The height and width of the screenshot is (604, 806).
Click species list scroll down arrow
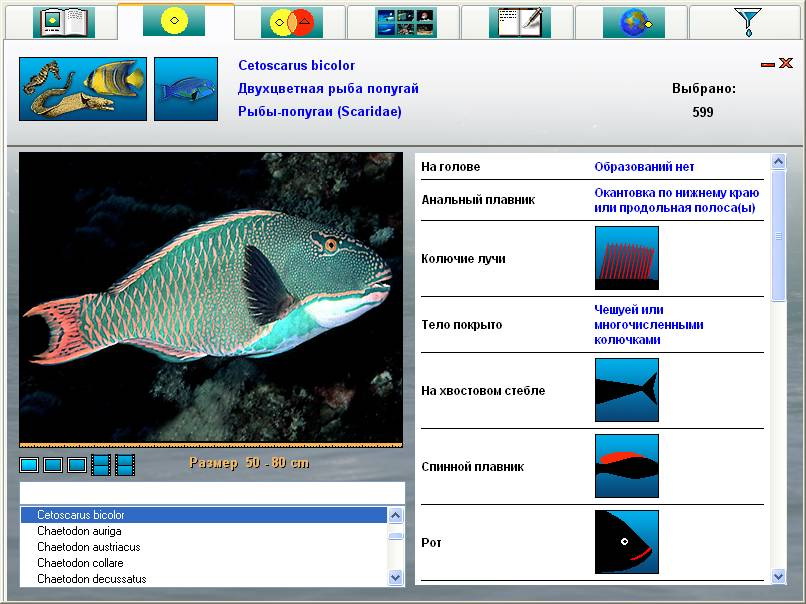[395, 577]
